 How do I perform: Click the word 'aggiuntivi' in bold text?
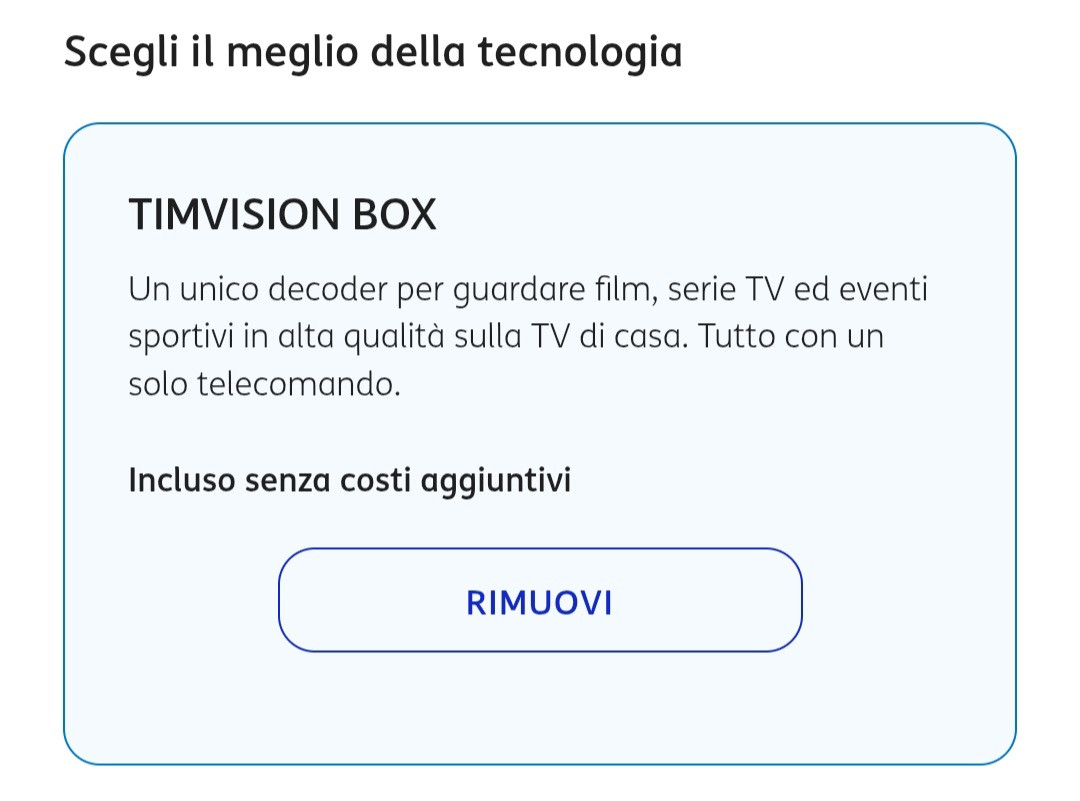tap(496, 480)
